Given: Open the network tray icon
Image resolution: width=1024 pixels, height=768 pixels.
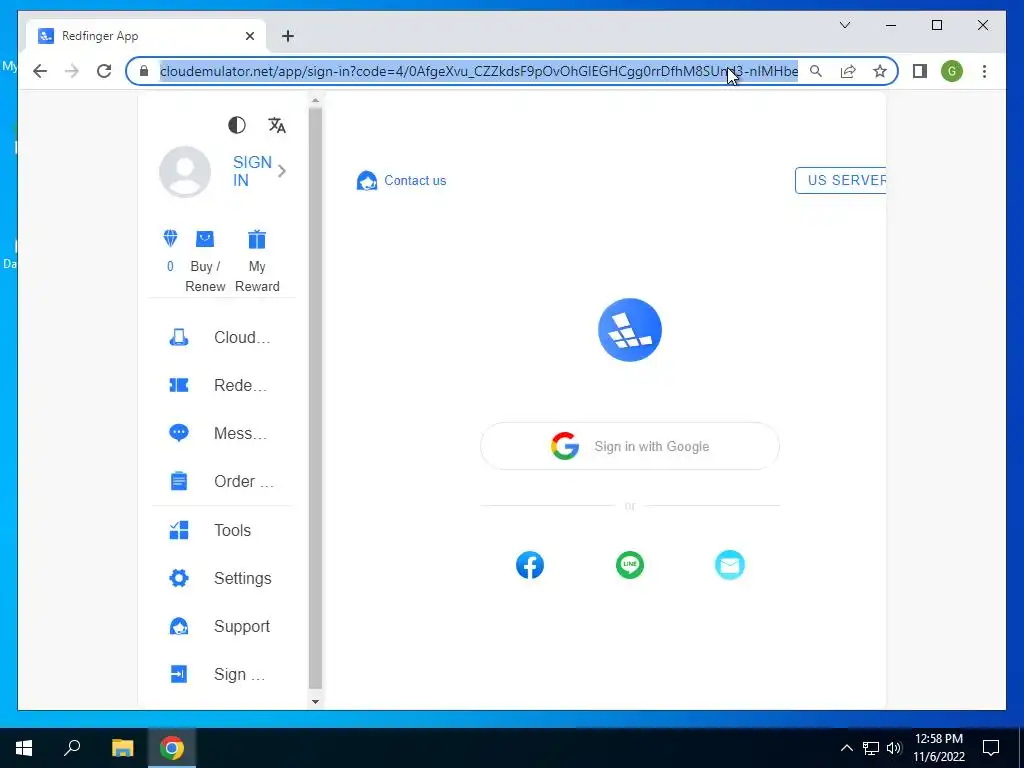Looking at the screenshot, I should (x=871, y=748).
